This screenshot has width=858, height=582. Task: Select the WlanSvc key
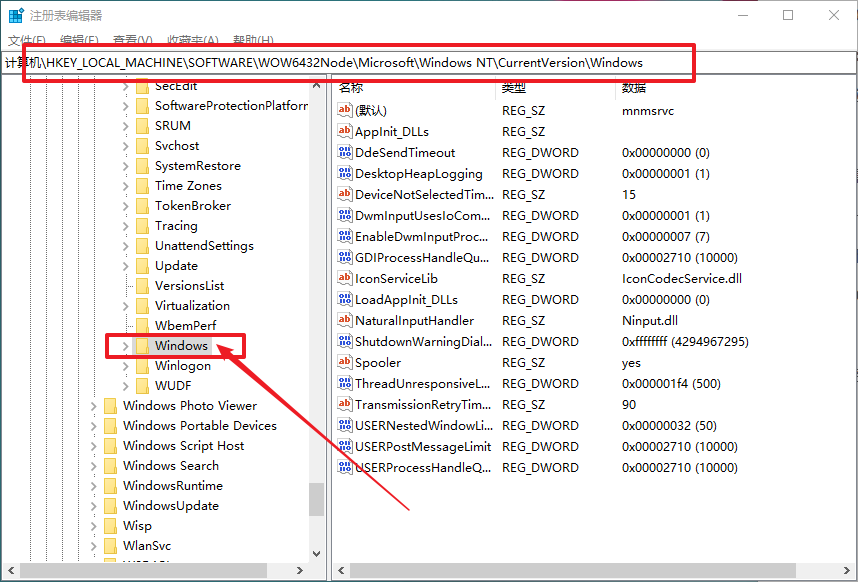point(147,546)
